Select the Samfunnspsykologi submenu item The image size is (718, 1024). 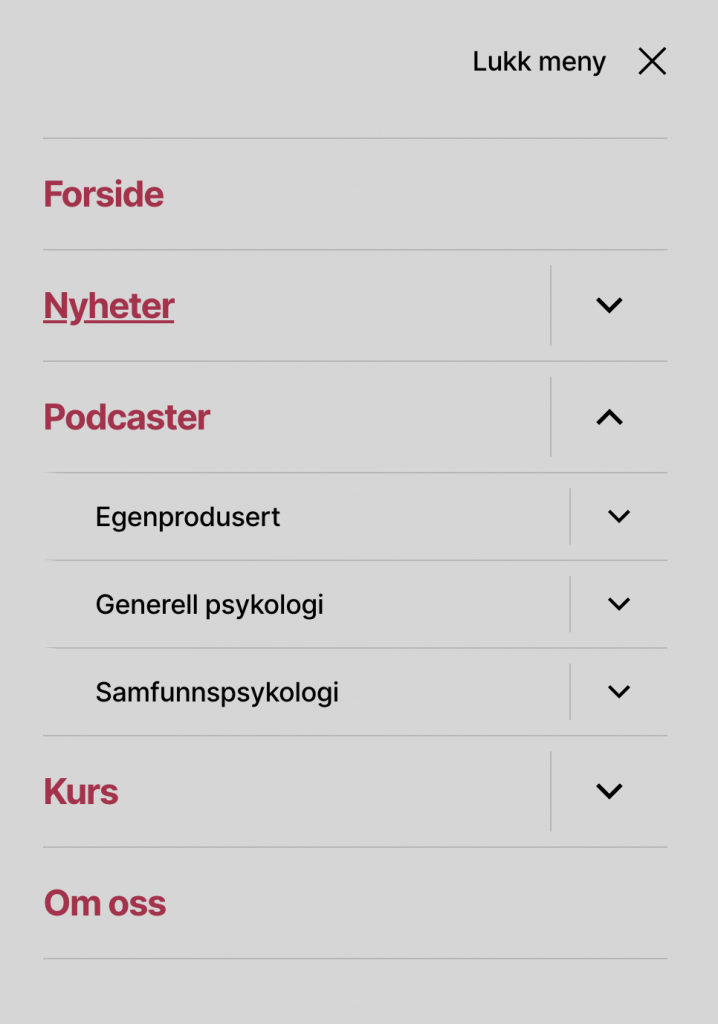coord(217,692)
